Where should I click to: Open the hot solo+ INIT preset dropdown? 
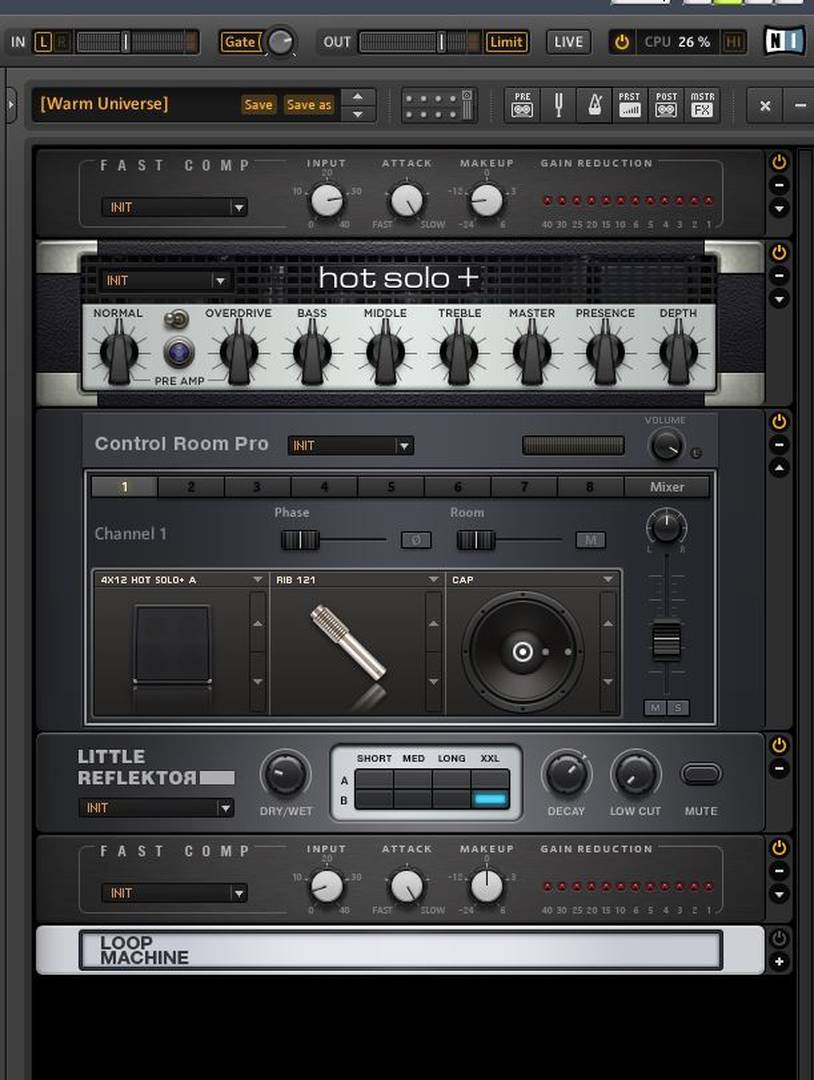(165, 280)
